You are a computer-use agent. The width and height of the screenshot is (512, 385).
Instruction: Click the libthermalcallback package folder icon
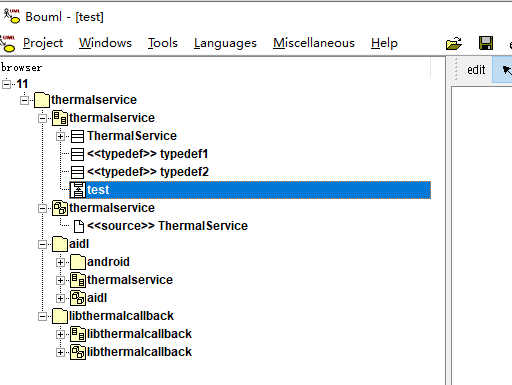click(60, 316)
